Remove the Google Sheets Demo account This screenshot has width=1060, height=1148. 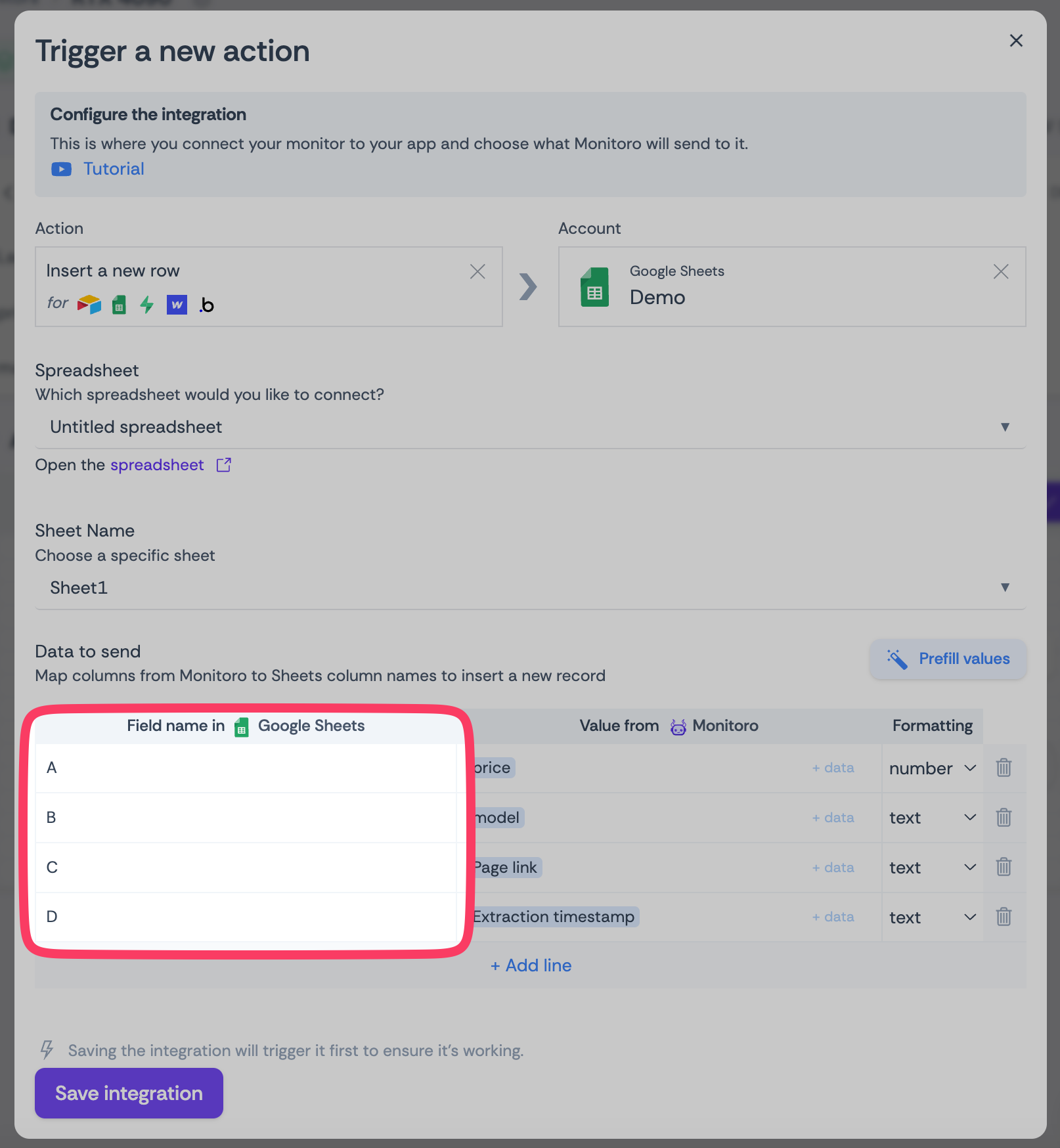coord(1001,271)
